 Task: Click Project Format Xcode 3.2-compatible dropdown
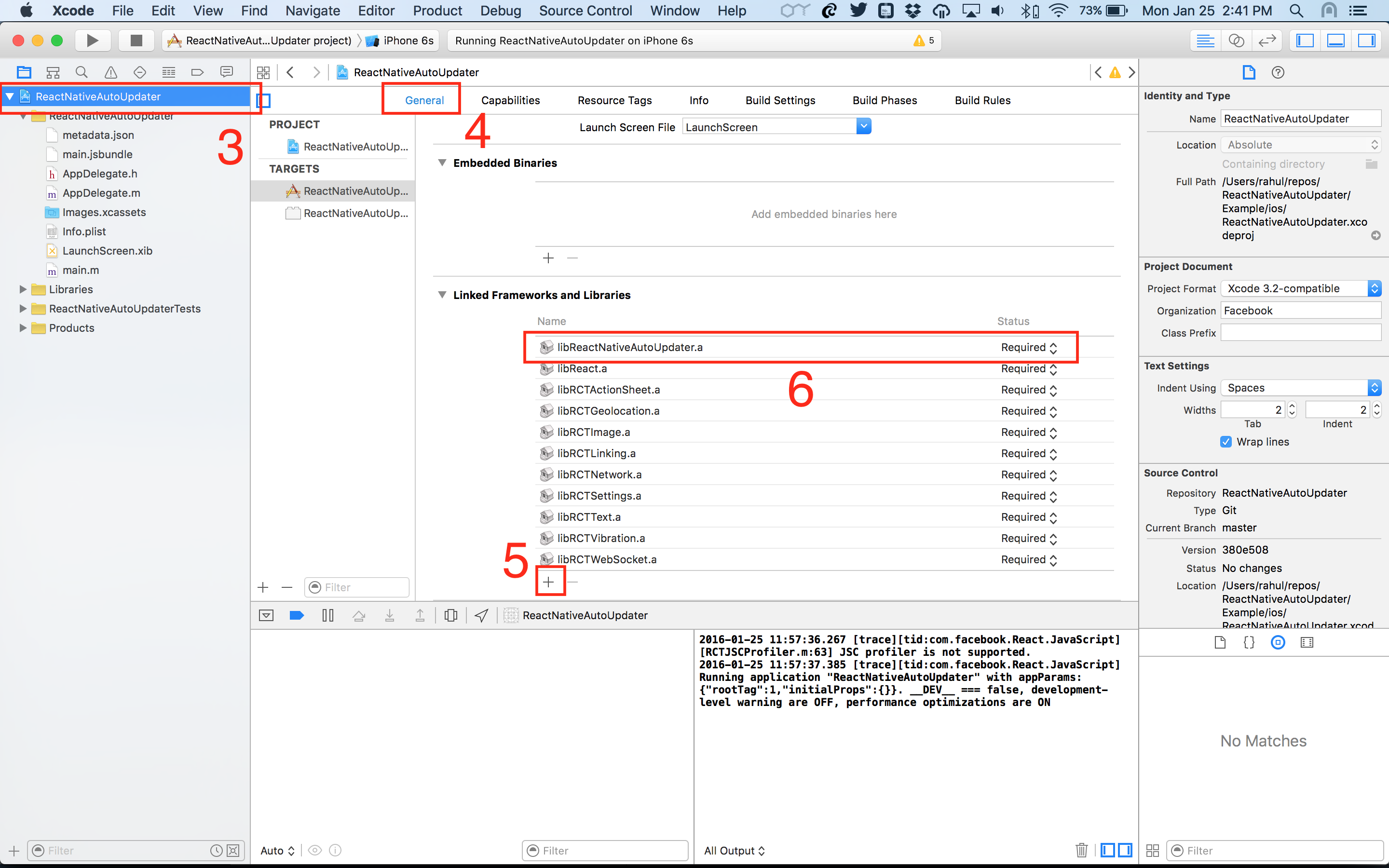point(1299,287)
